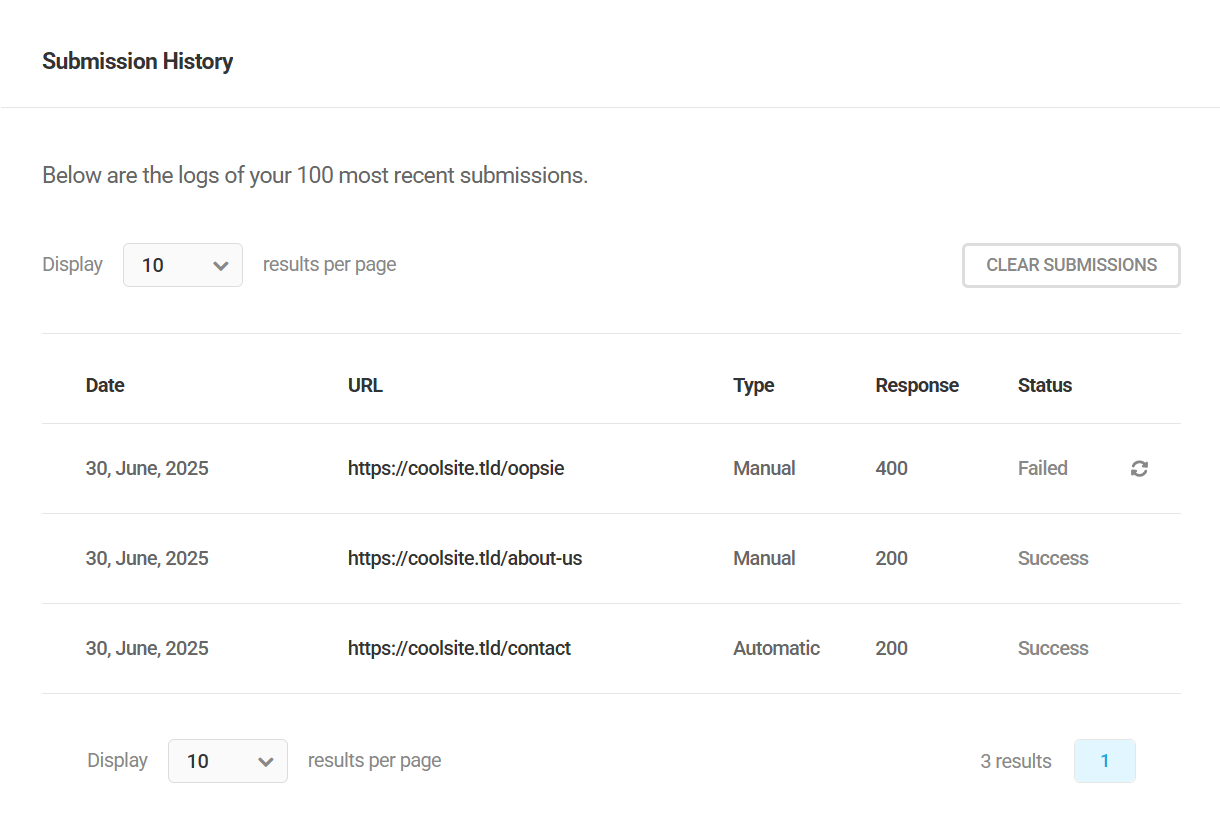The height and width of the screenshot is (836, 1220).
Task: Click the Clear Submissions button
Action: (x=1071, y=265)
